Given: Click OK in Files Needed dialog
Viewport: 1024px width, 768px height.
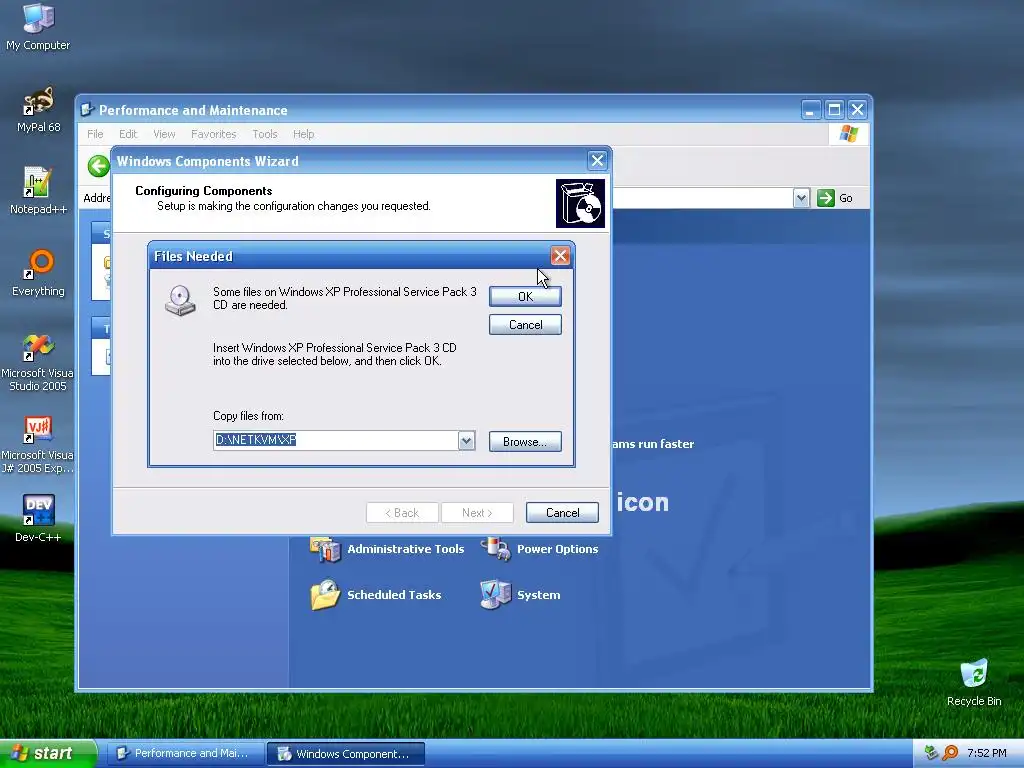Looking at the screenshot, I should tap(525, 296).
